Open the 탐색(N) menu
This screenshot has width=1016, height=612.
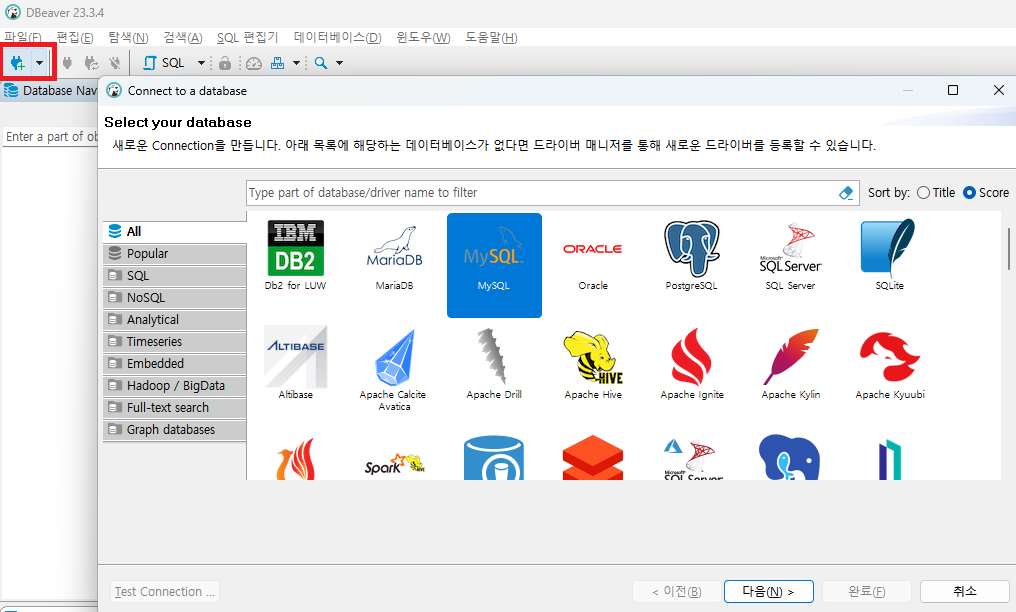click(x=128, y=38)
